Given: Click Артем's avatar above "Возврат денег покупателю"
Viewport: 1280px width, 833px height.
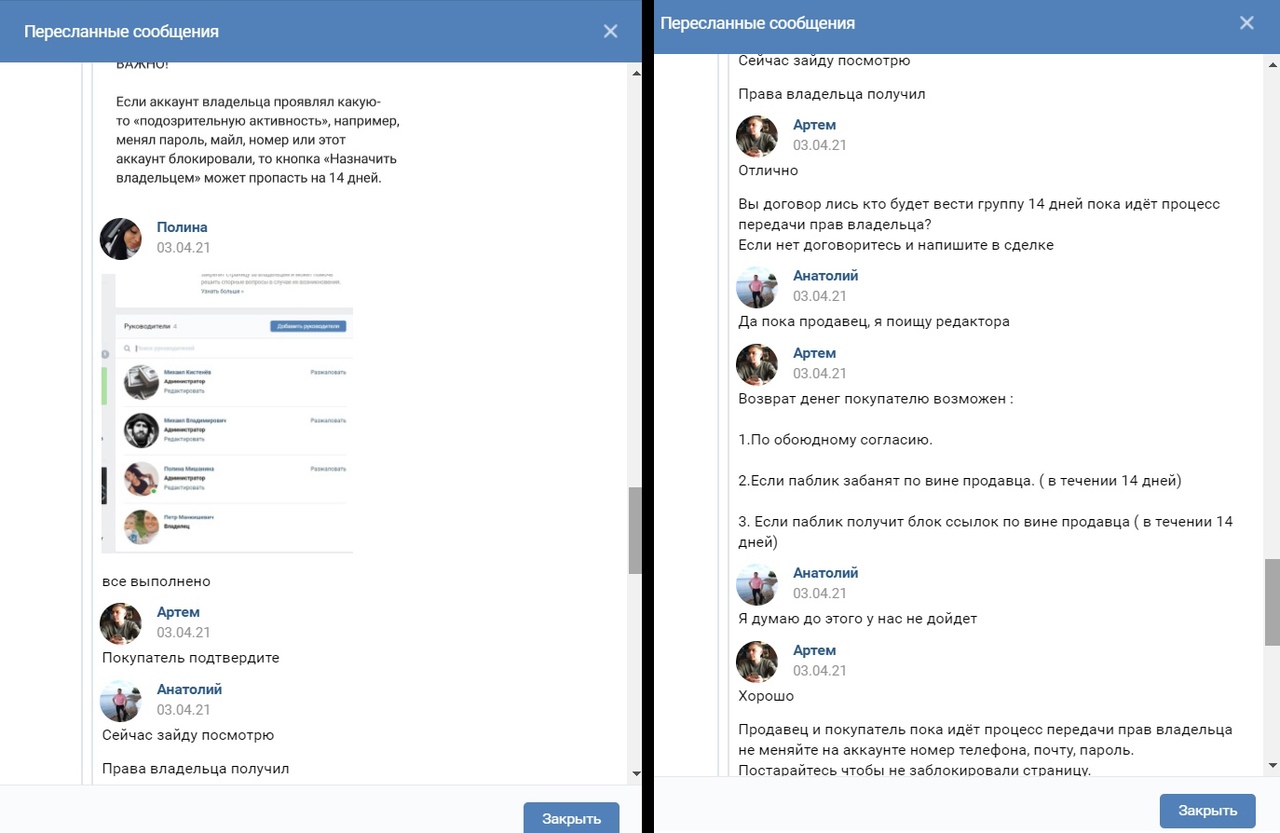Looking at the screenshot, I should [757, 364].
